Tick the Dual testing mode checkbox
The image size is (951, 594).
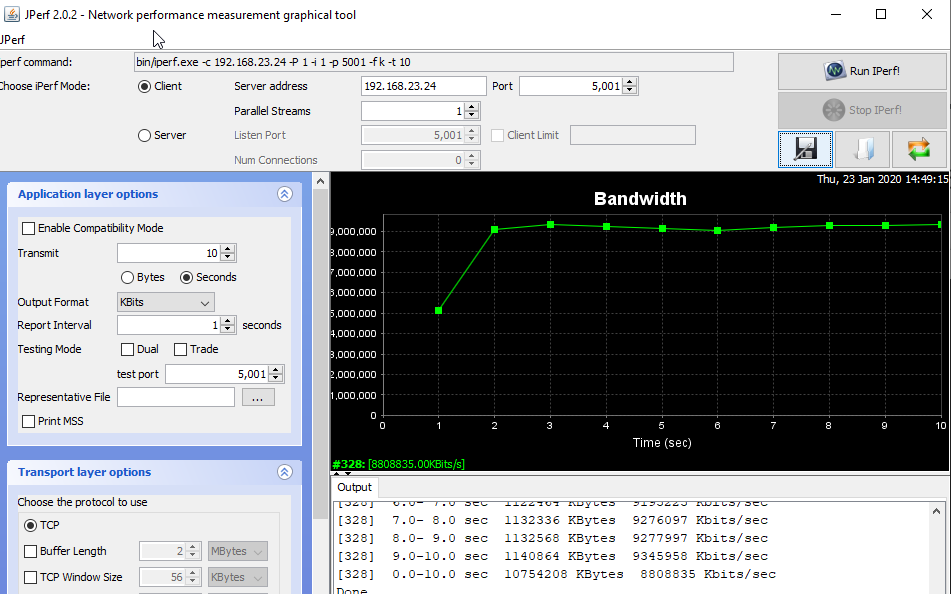[x=127, y=349]
